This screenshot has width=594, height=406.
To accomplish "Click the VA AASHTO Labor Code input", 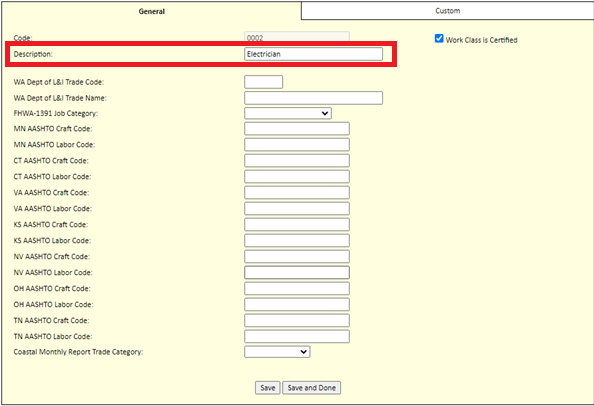I will 297,209.
